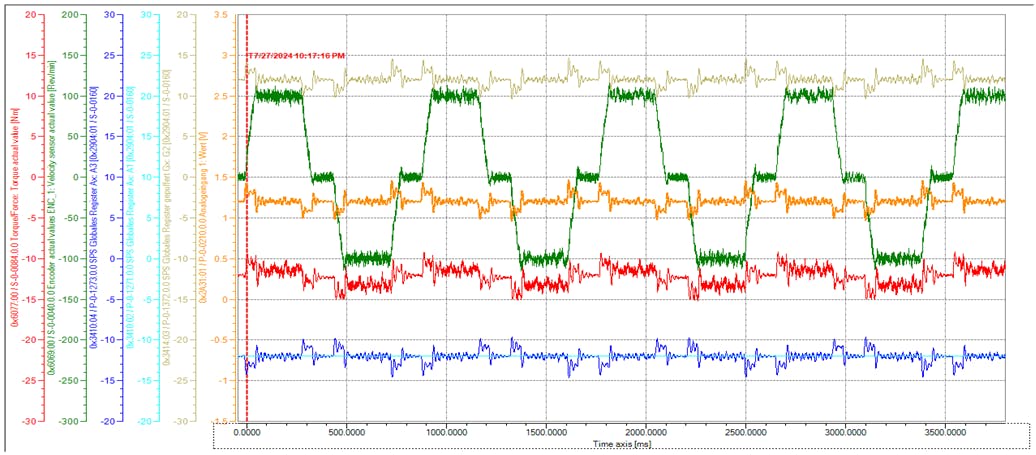Click the 1000.0000 time axis tick label

point(446,433)
